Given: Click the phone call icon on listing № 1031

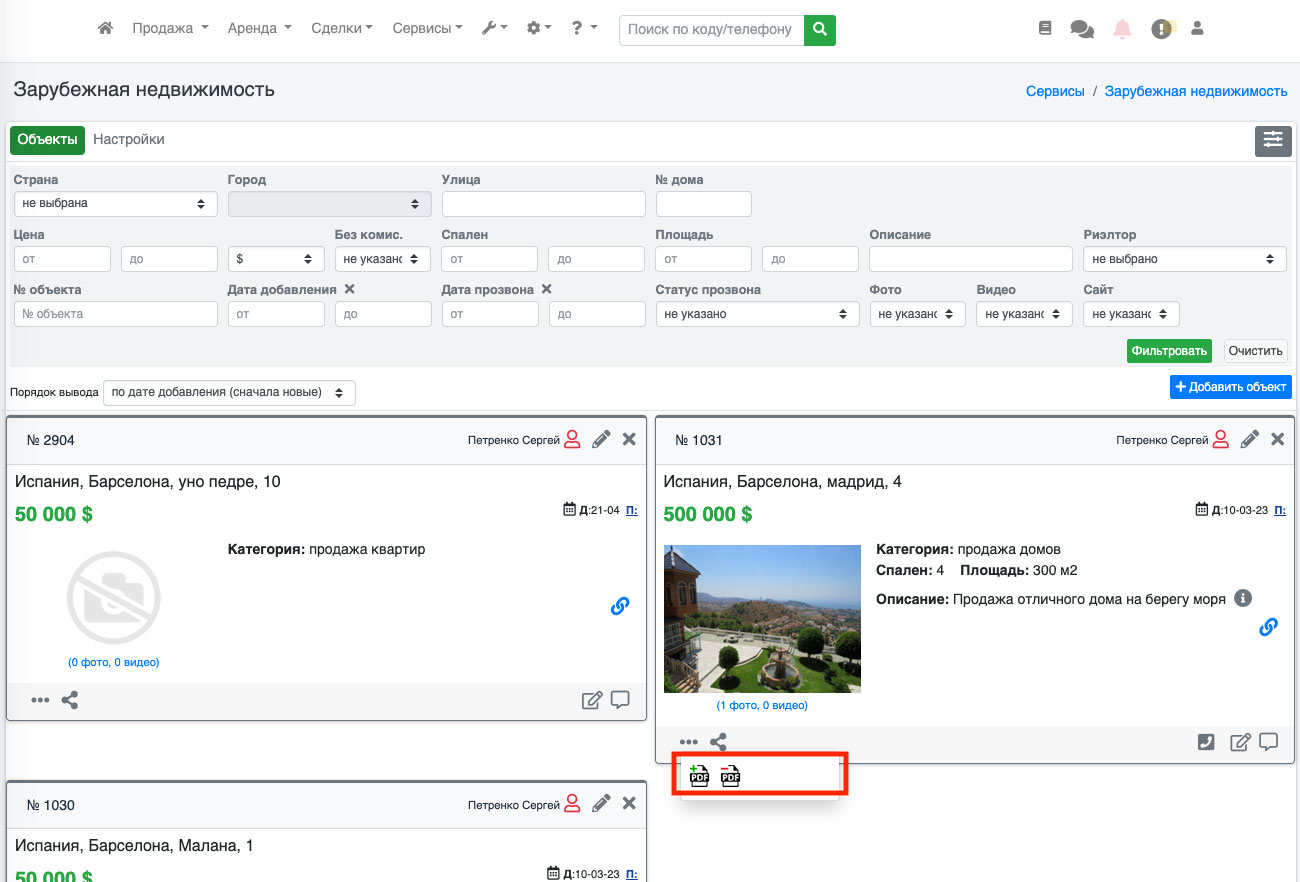Looking at the screenshot, I should [1206, 742].
